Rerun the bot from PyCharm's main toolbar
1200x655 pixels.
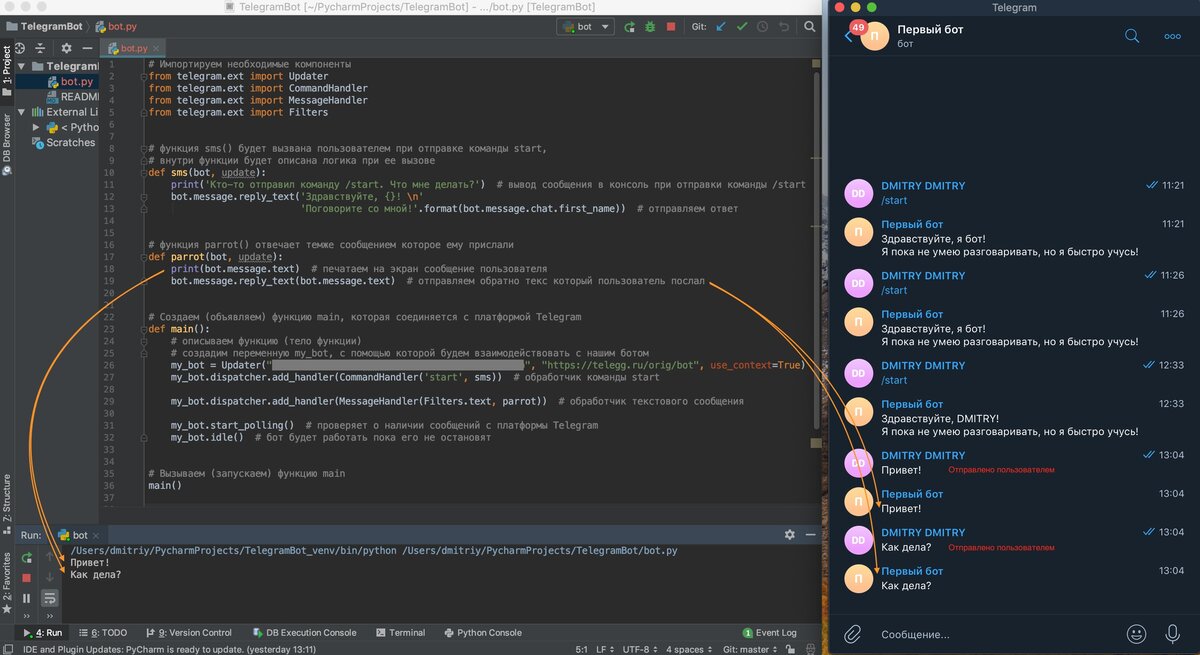coord(629,27)
